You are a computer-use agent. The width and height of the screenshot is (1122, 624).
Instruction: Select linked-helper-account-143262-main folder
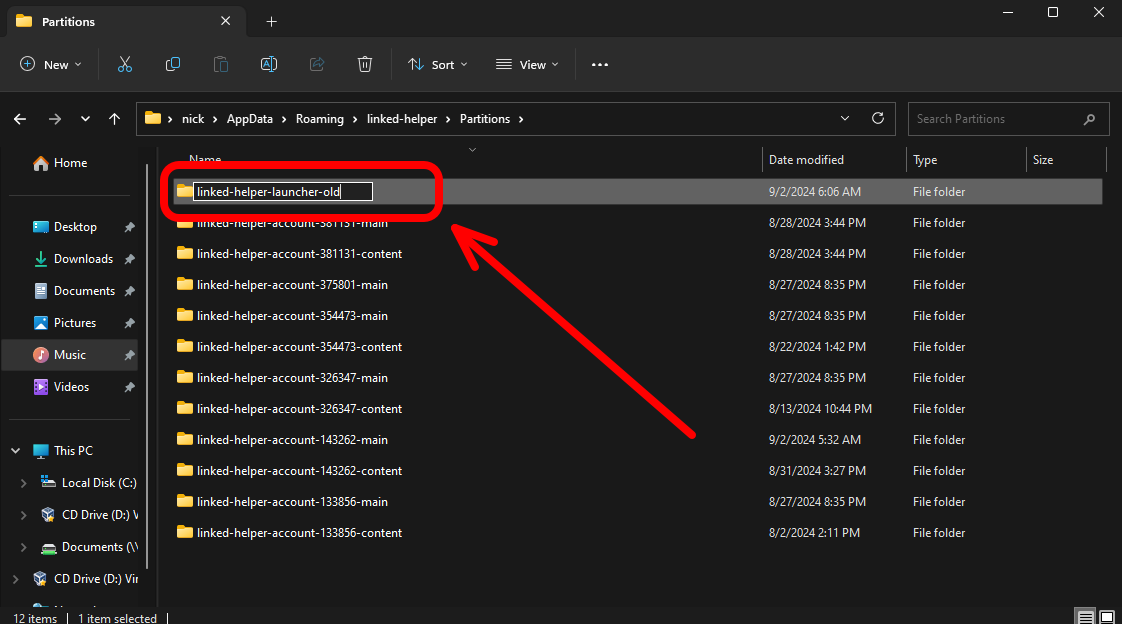coord(292,440)
